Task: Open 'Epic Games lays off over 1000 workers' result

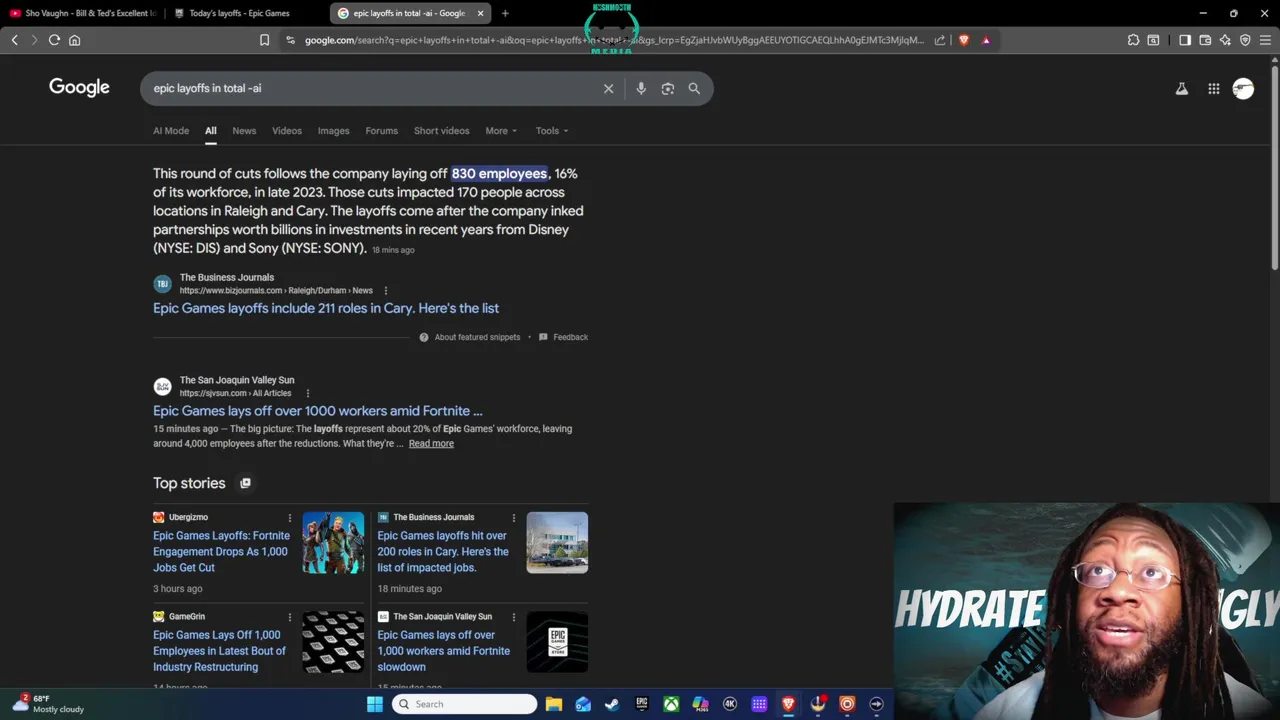Action: coord(317,411)
